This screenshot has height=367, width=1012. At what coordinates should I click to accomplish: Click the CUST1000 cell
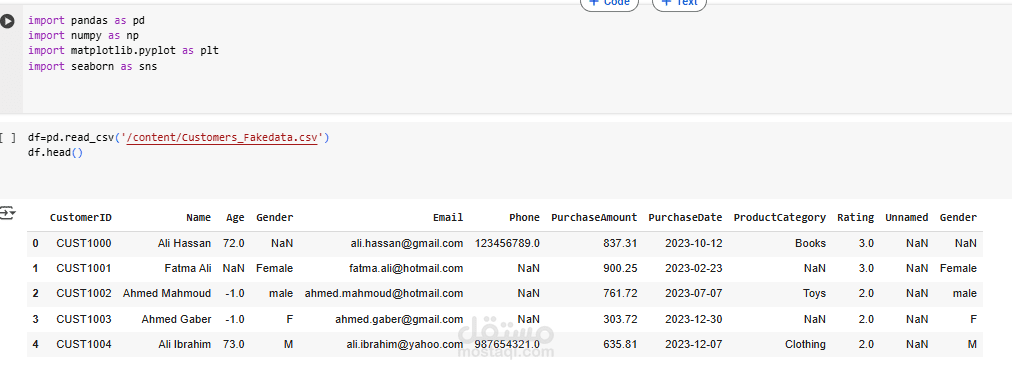[84, 243]
